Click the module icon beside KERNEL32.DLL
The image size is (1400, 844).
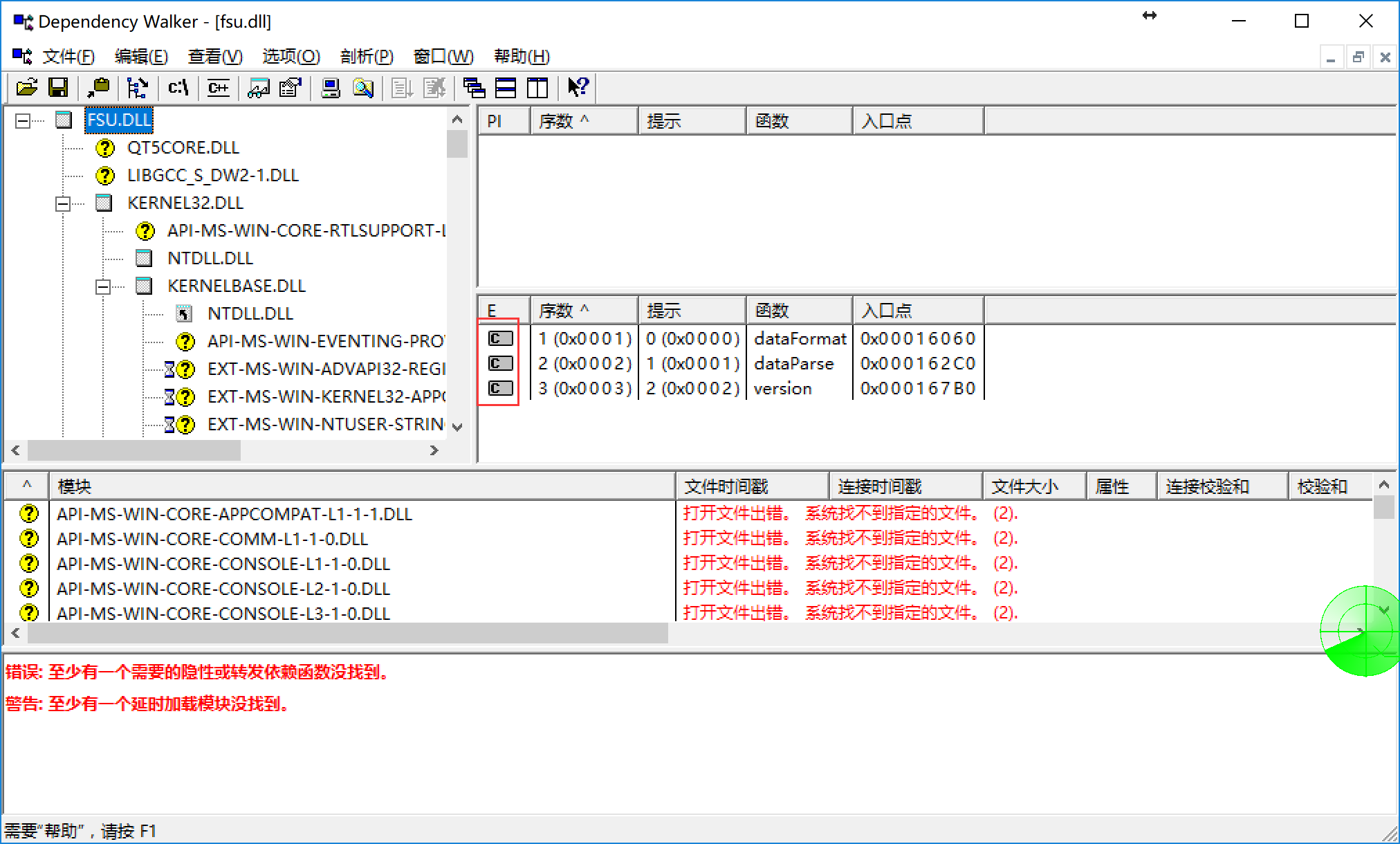tap(104, 203)
